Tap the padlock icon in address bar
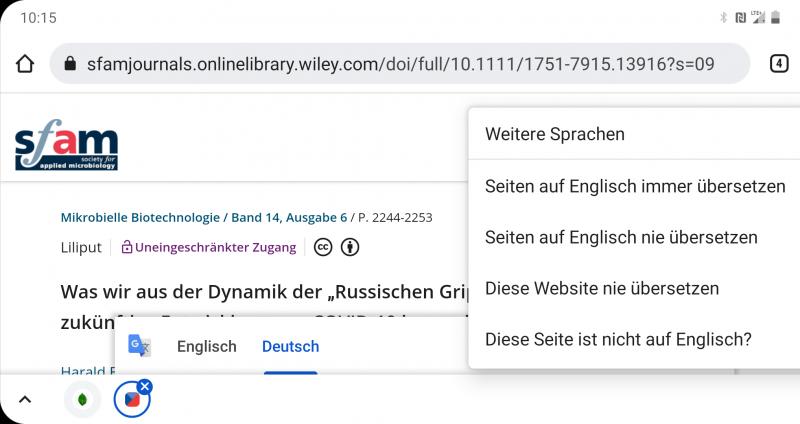800x424 pixels. coord(69,64)
